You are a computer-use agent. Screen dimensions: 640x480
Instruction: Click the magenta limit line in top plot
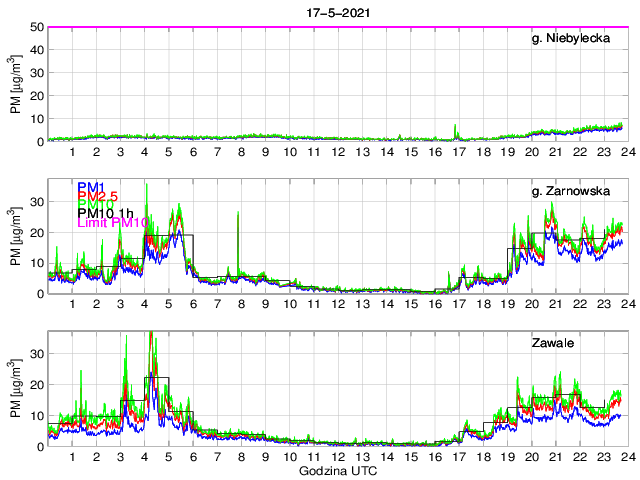300,27
